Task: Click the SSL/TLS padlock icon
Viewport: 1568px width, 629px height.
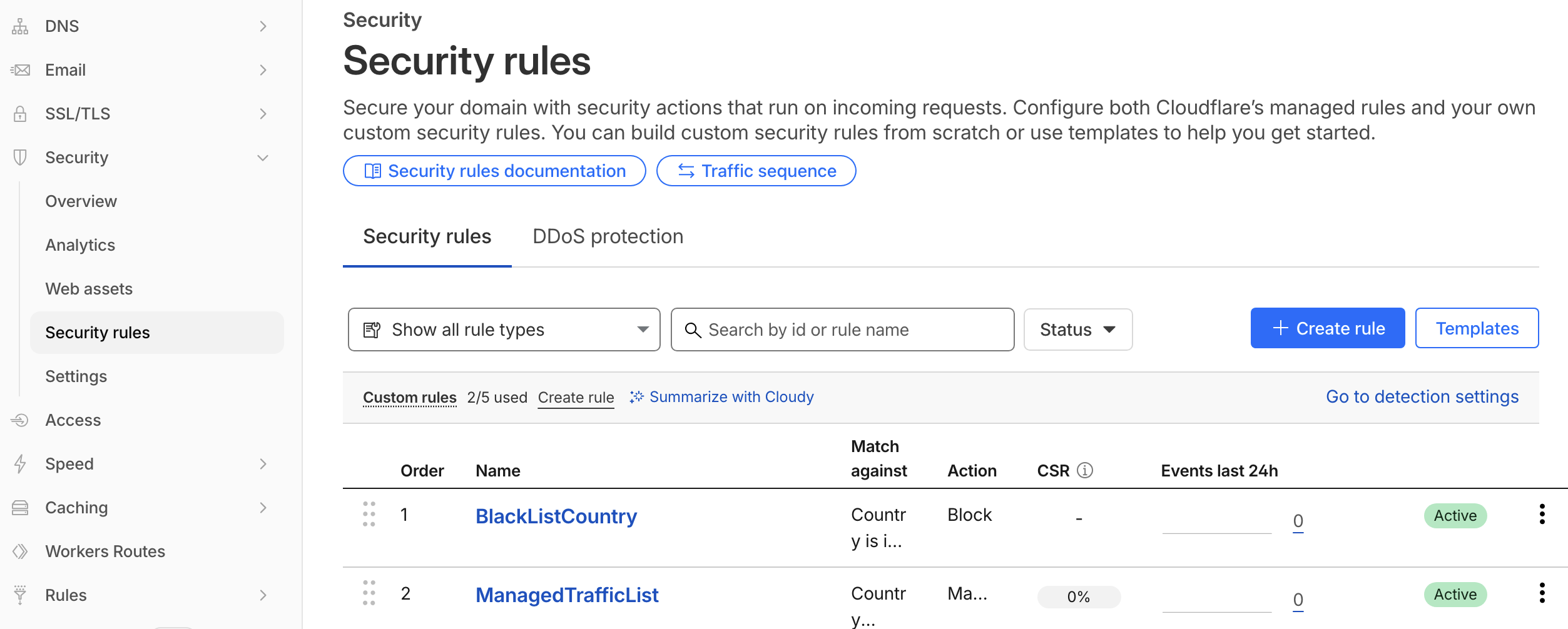Action: click(x=20, y=114)
